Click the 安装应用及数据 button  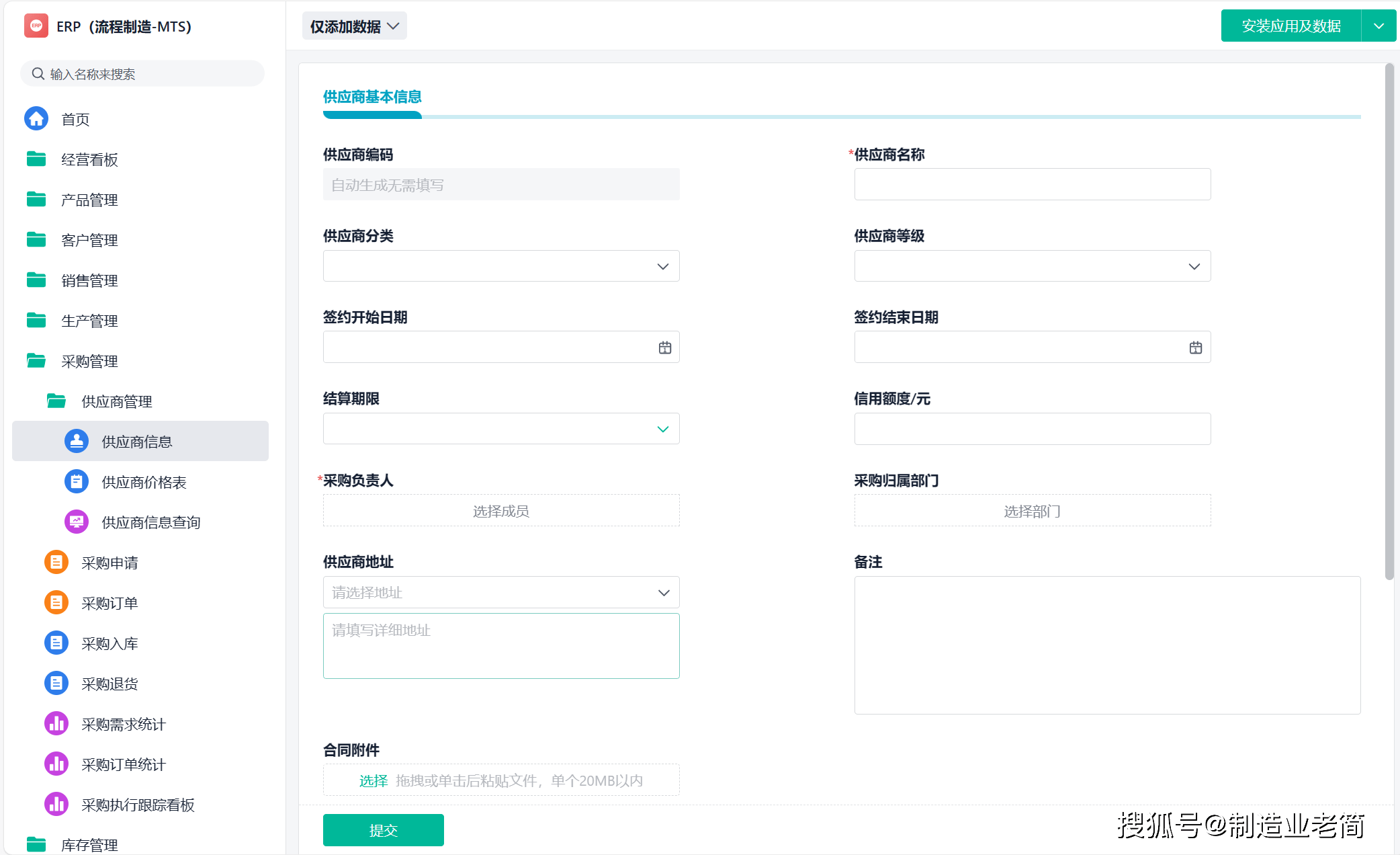[1291, 26]
